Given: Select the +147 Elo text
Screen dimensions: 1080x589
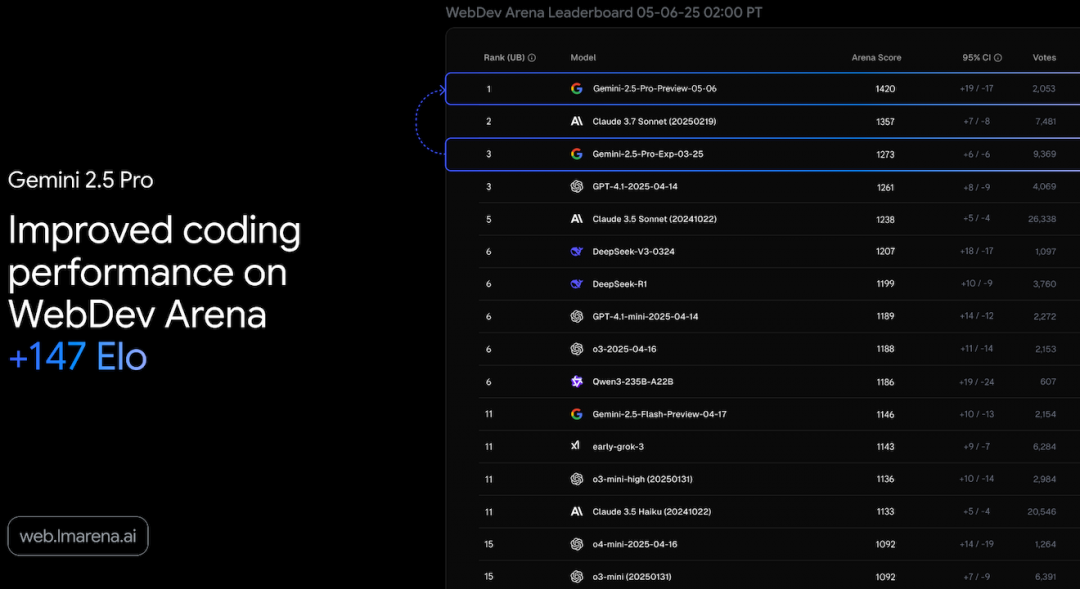Looking at the screenshot, I should point(78,357).
